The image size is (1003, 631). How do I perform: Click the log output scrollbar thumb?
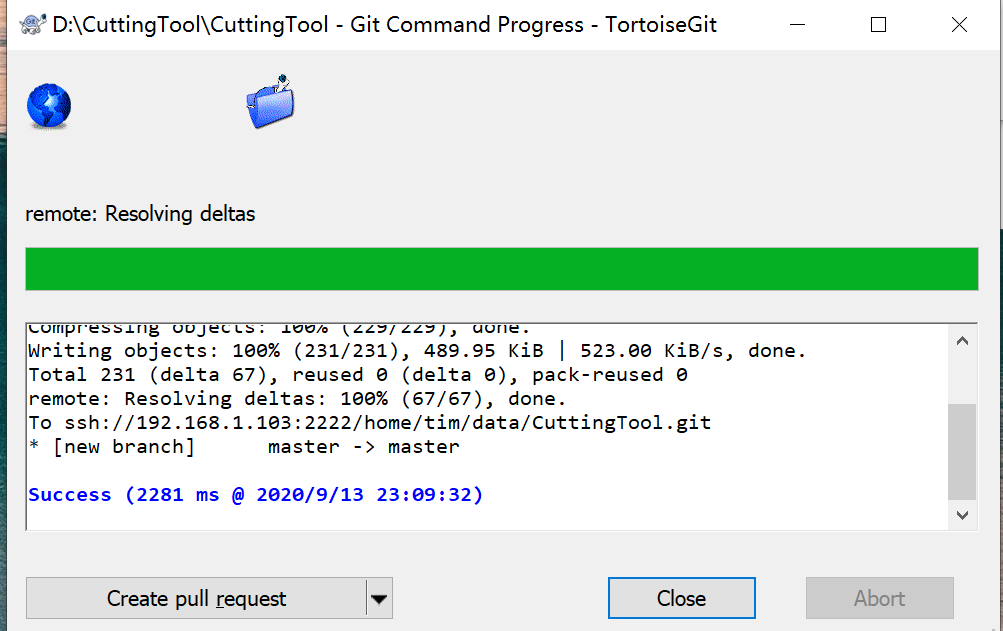pos(962,450)
